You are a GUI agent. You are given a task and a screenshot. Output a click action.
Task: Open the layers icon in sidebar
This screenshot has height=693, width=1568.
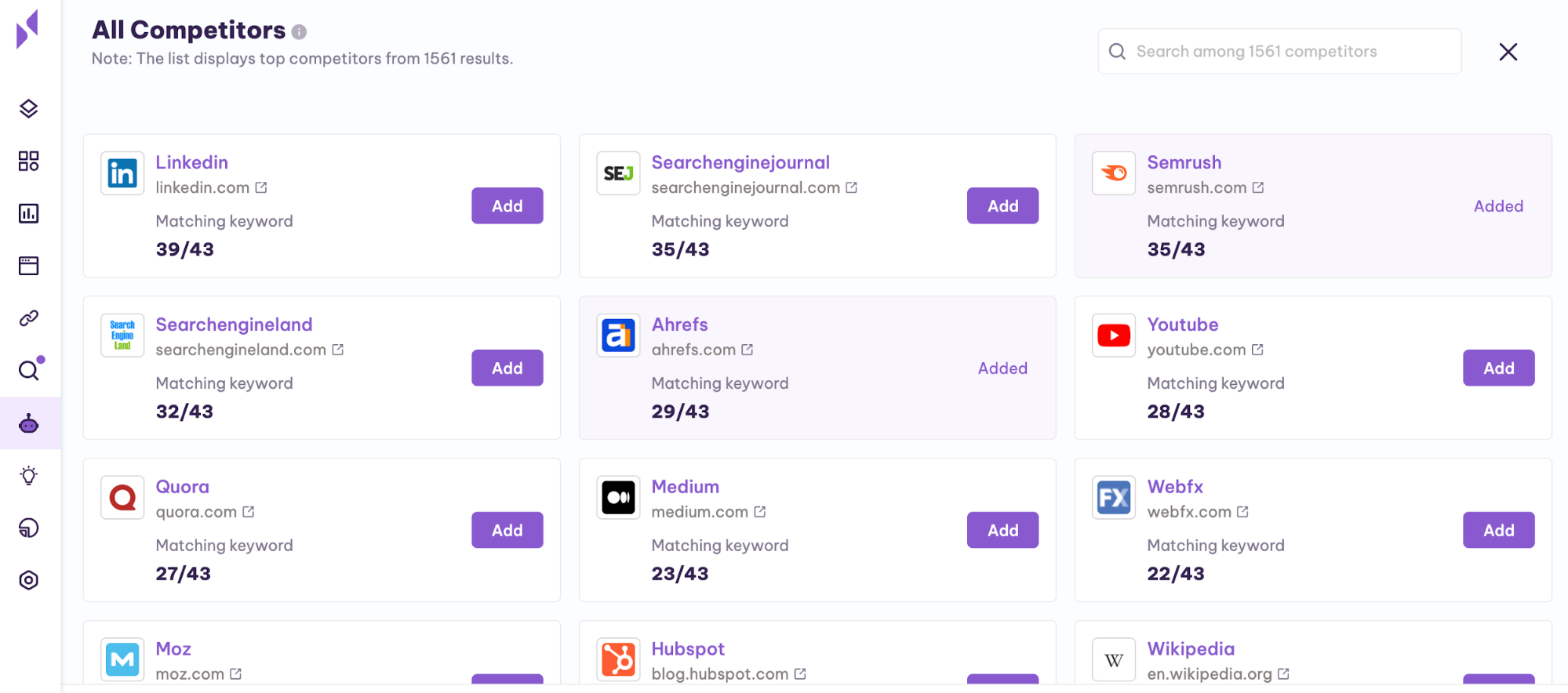point(29,109)
